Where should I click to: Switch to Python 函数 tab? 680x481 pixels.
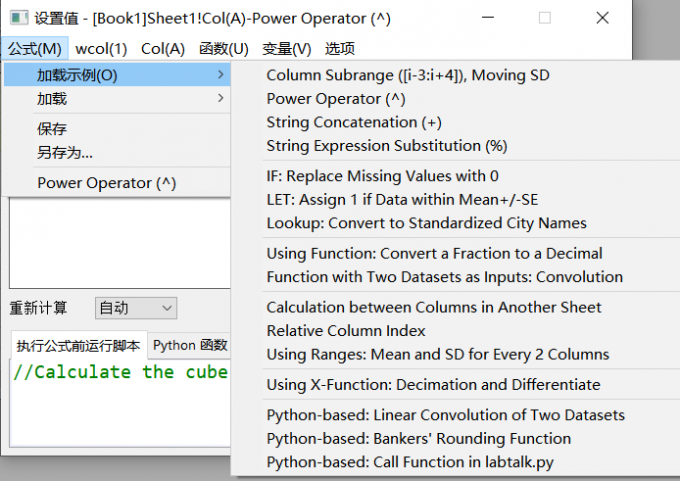click(x=190, y=345)
